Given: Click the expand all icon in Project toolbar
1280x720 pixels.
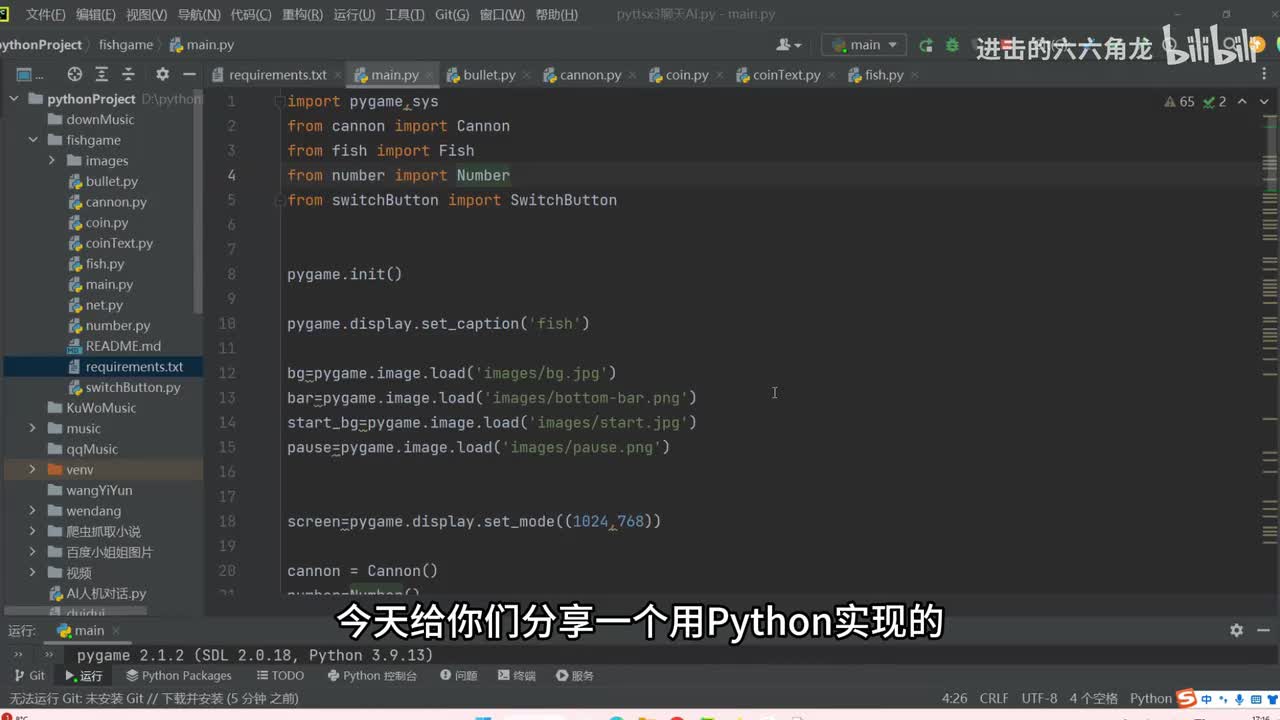Looking at the screenshot, I should coord(101,74).
